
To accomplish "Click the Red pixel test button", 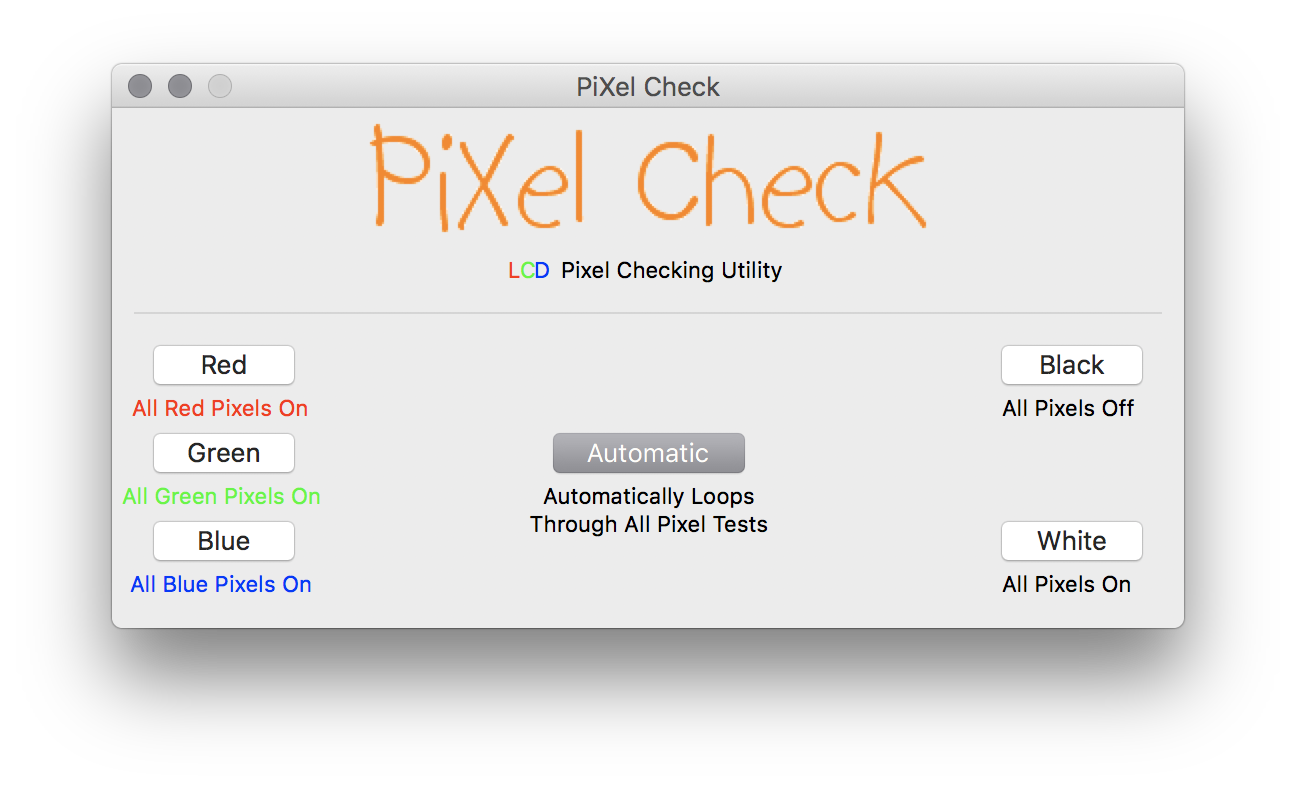I will click(224, 365).
